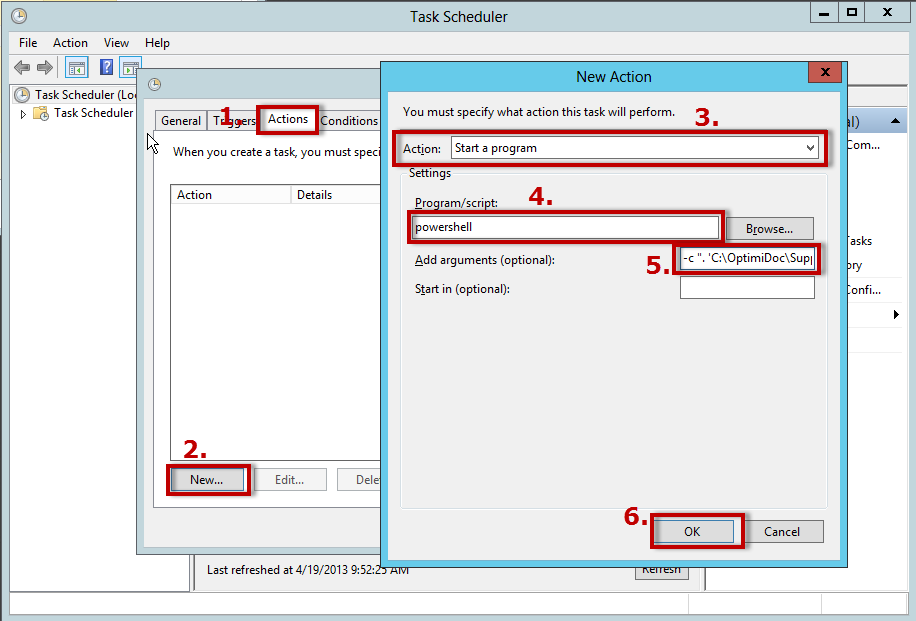Click the Start in (optional) field

pos(747,289)
